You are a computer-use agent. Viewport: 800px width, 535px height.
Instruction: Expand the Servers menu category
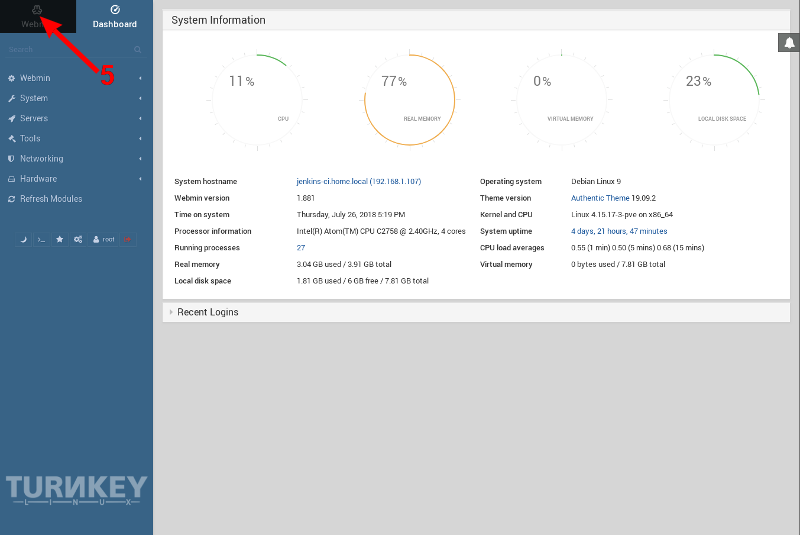tap(33, 118)
